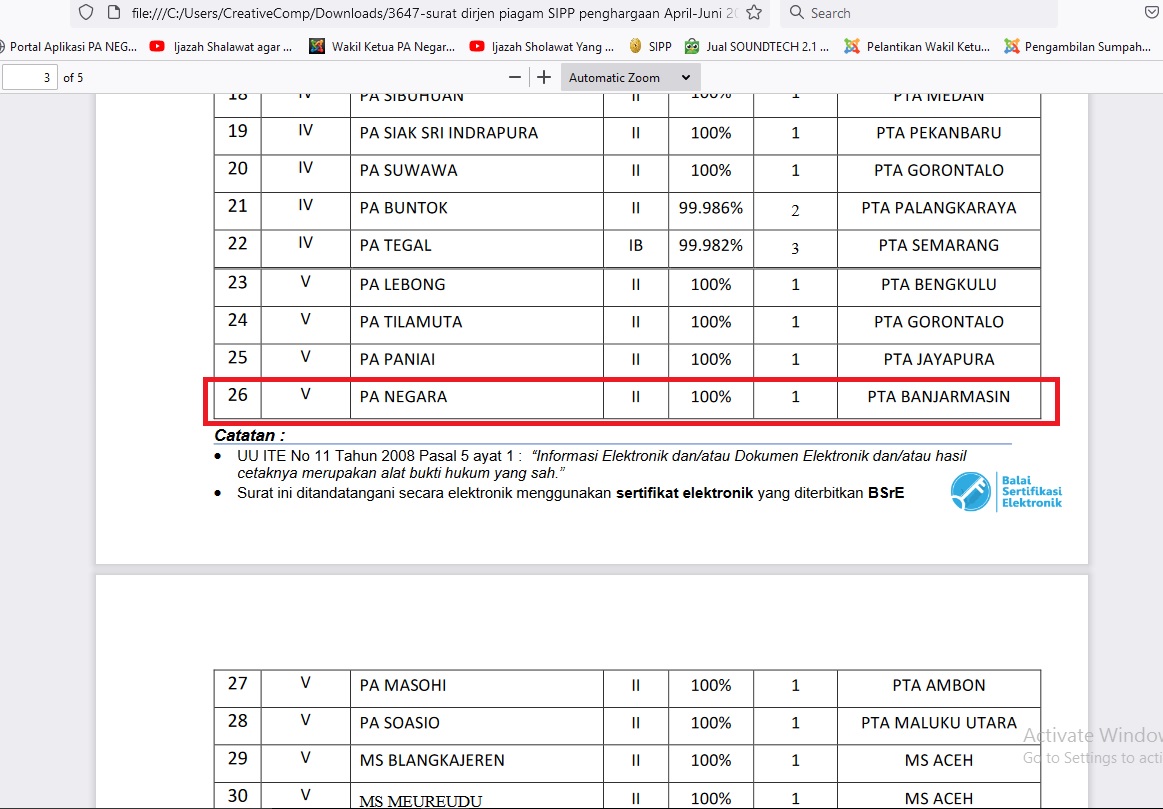This screenshot has height=809, width=1163.
Task: Click the magnifier icon in the search box
Action: 797,13
